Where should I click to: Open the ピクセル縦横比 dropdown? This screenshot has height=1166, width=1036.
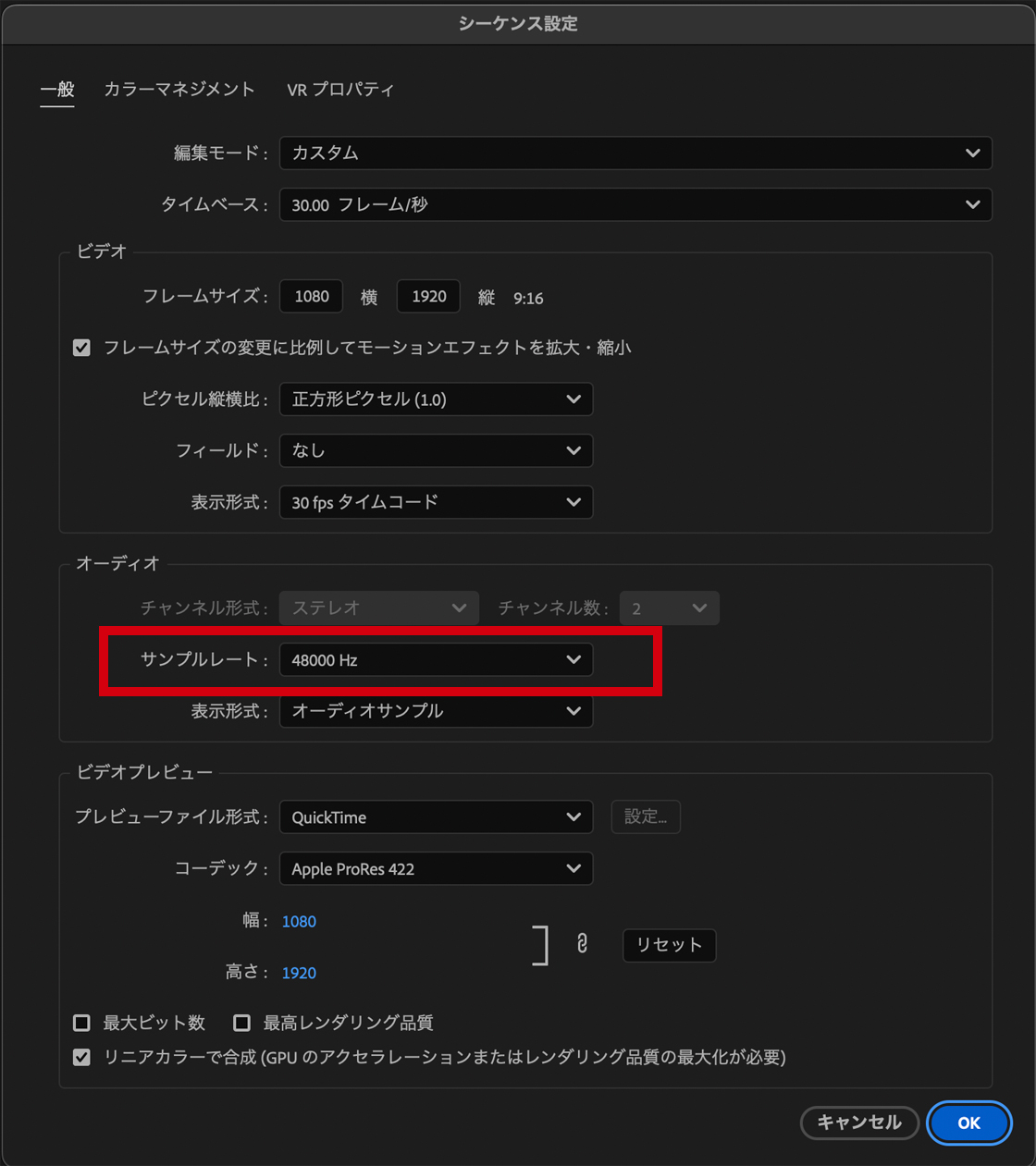436,399
